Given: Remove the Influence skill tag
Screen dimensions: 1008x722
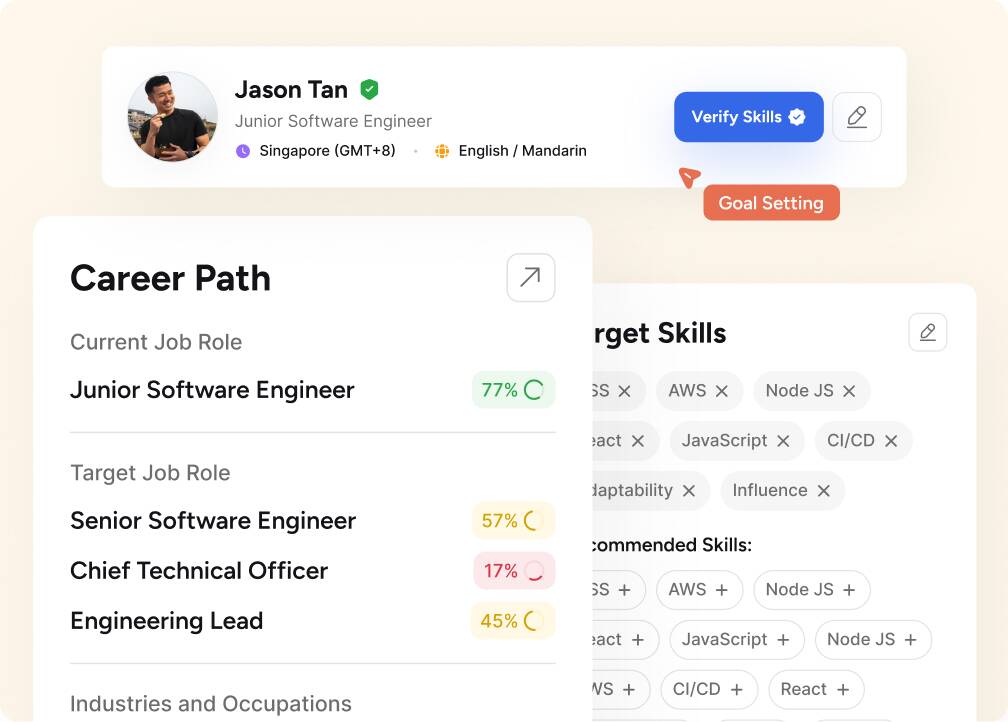Looking at the screenshot, I should [x=824, y=490].
